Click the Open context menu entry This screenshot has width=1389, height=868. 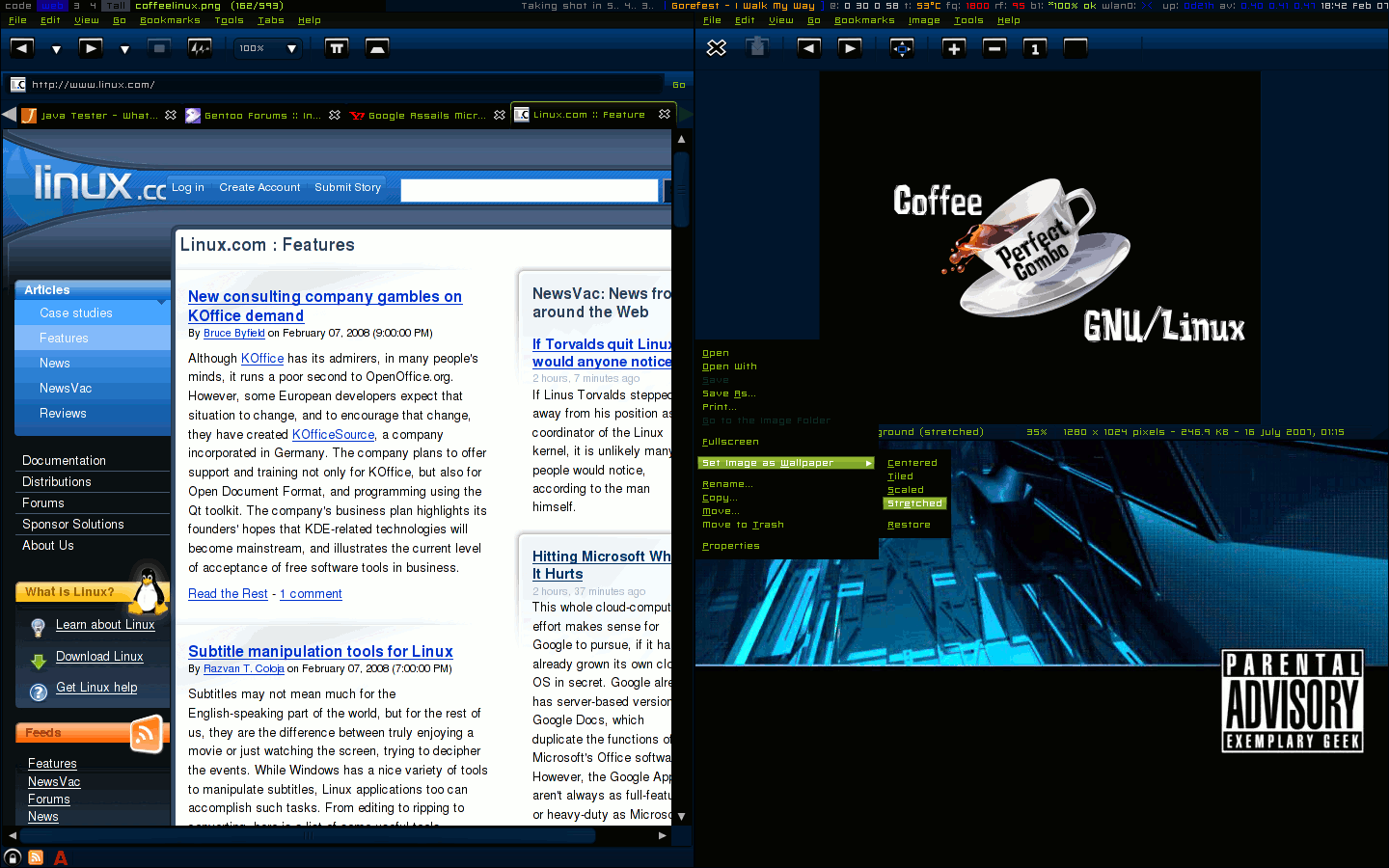pyautogui.click(x=716, y=353)
